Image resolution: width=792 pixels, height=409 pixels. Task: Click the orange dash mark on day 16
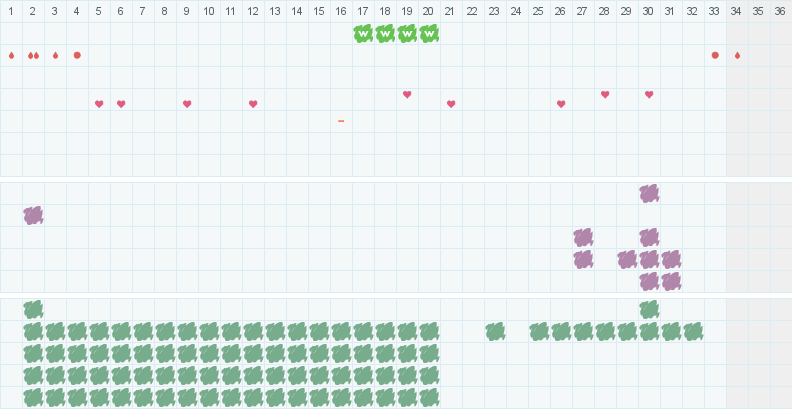point(341,121)
